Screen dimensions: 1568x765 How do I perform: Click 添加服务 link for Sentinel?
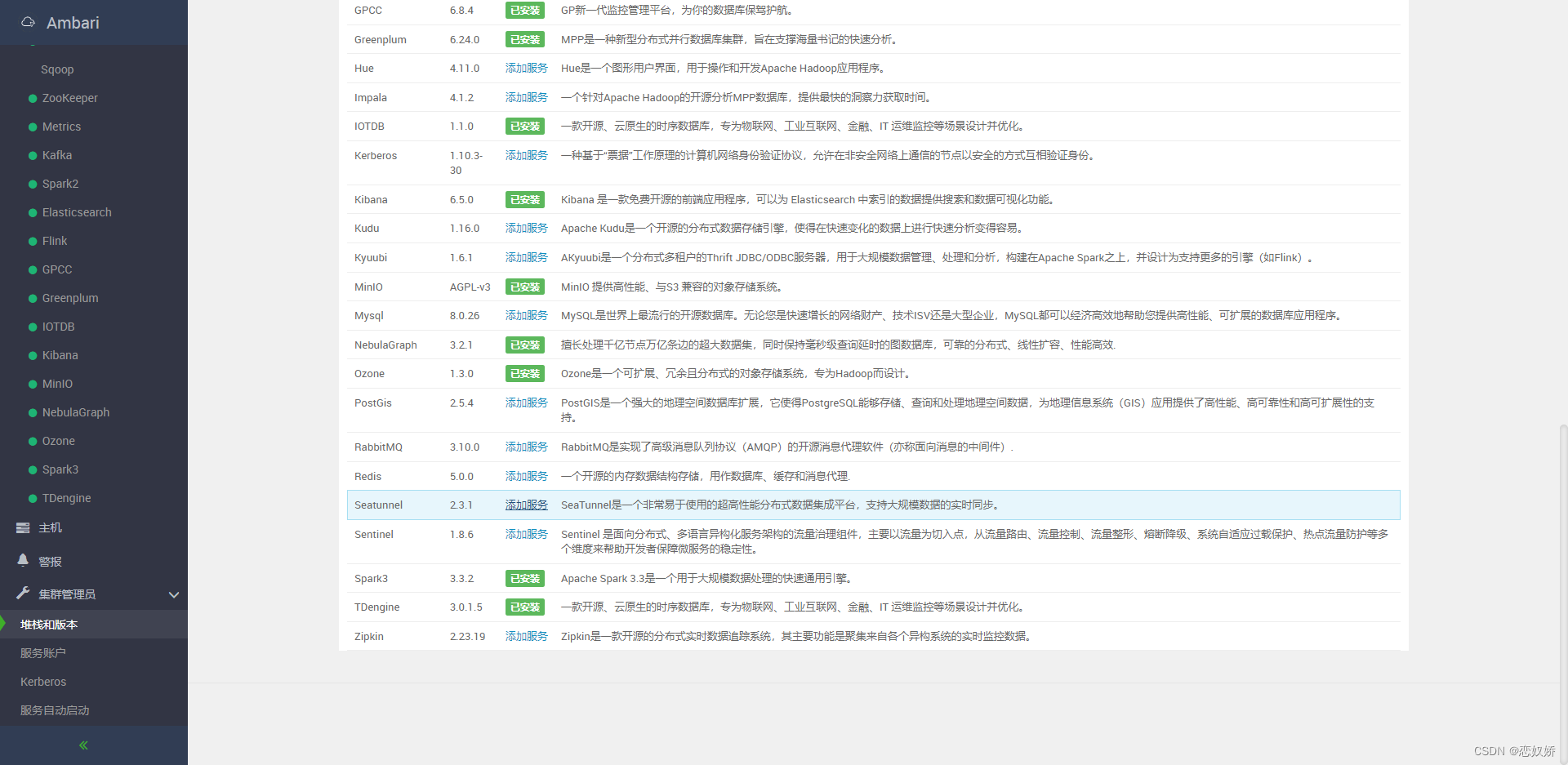click(x=527, y=535)
